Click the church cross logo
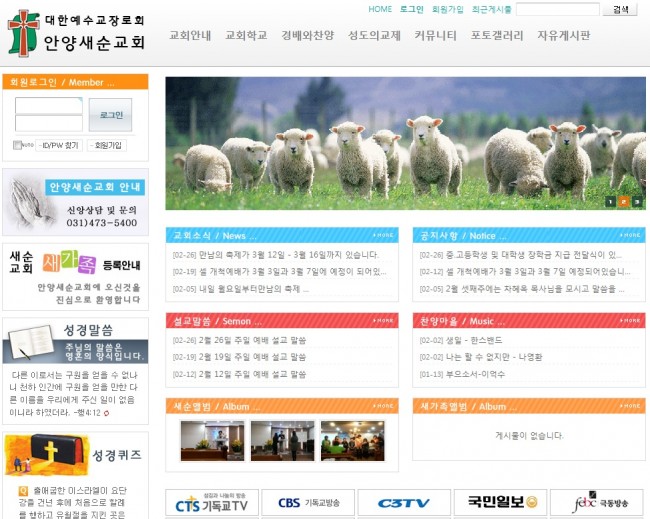 24,34
